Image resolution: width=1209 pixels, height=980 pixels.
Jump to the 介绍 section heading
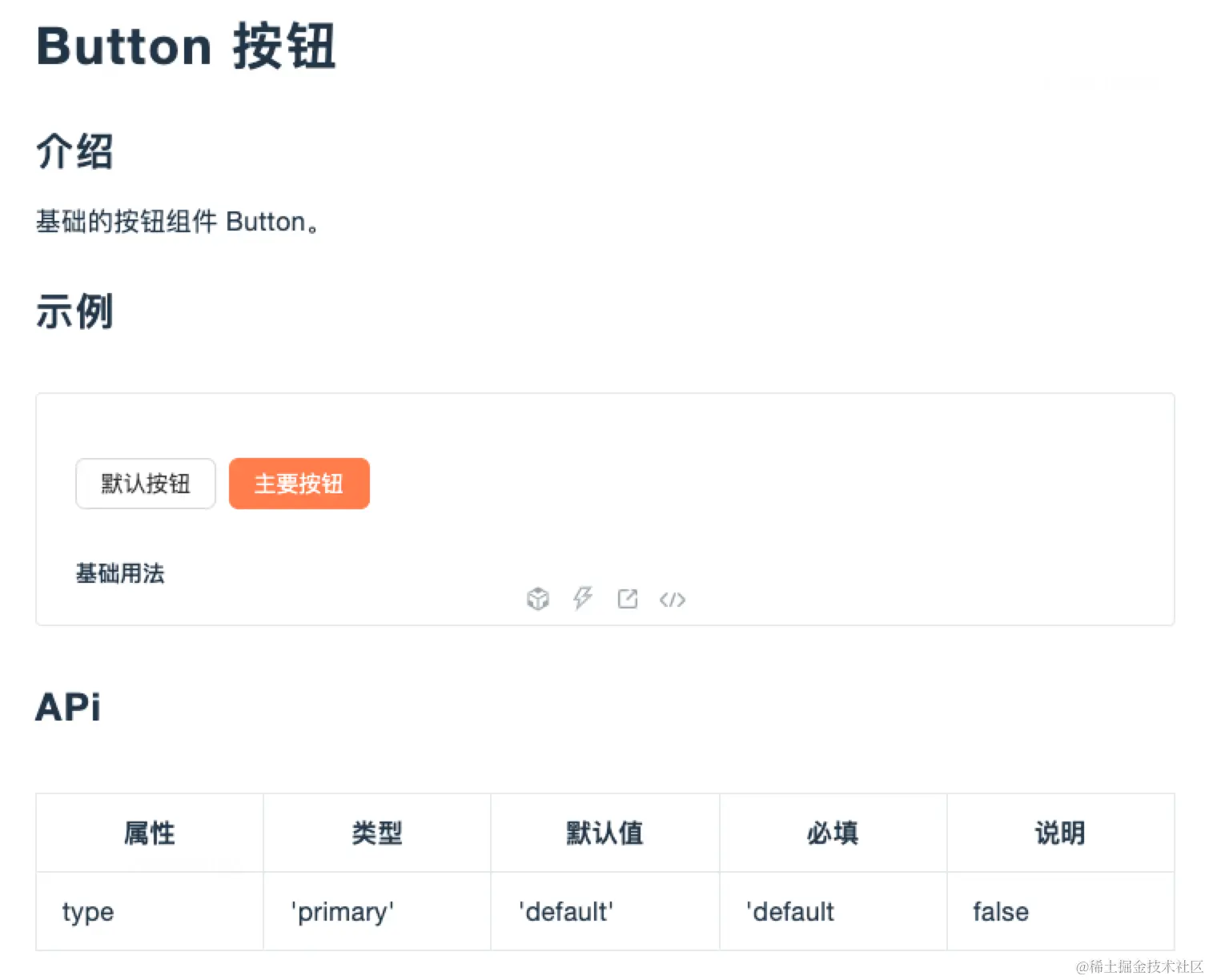(74, 151)
